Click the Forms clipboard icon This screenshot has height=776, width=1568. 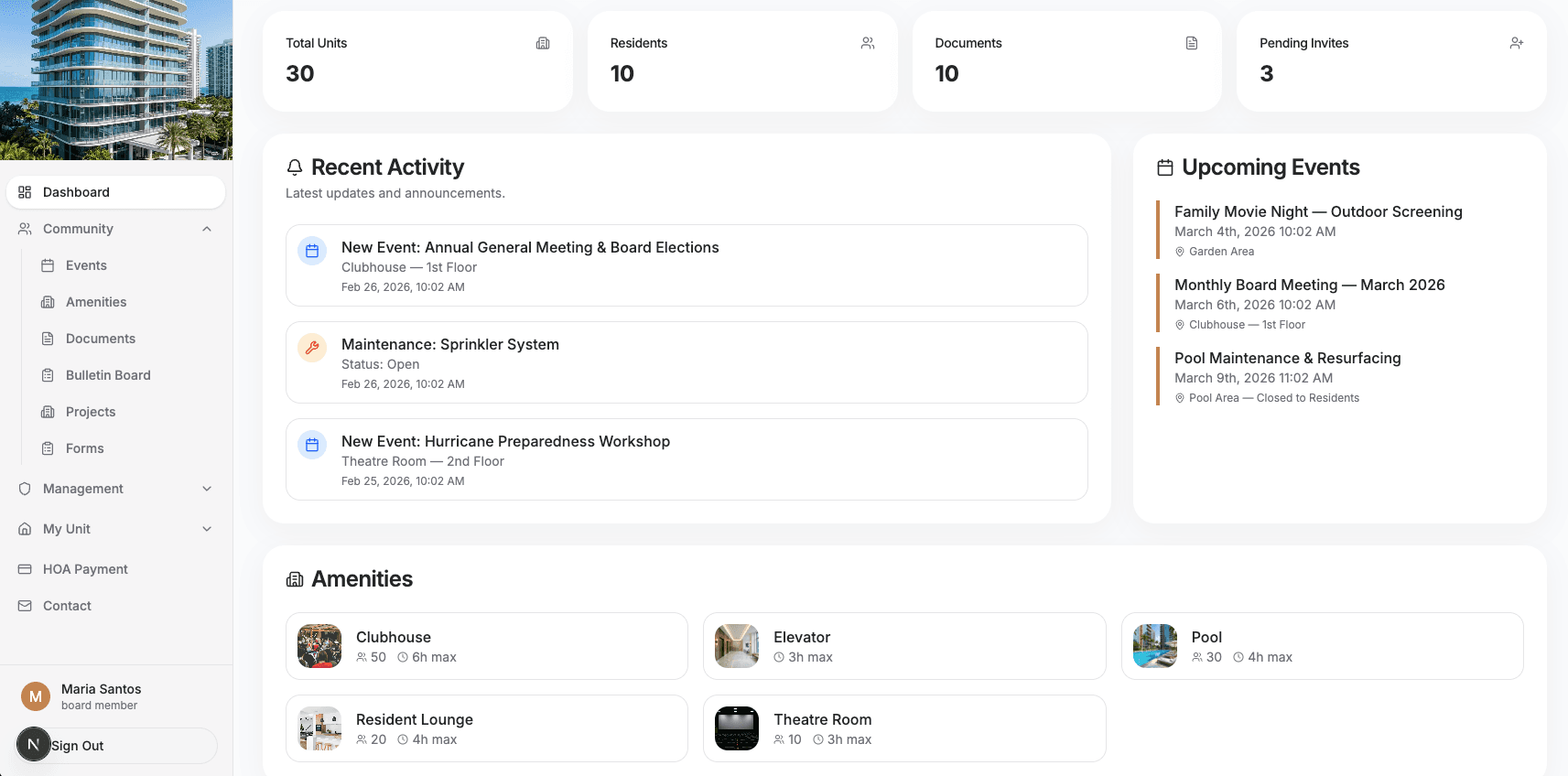[x=48, y=448]
